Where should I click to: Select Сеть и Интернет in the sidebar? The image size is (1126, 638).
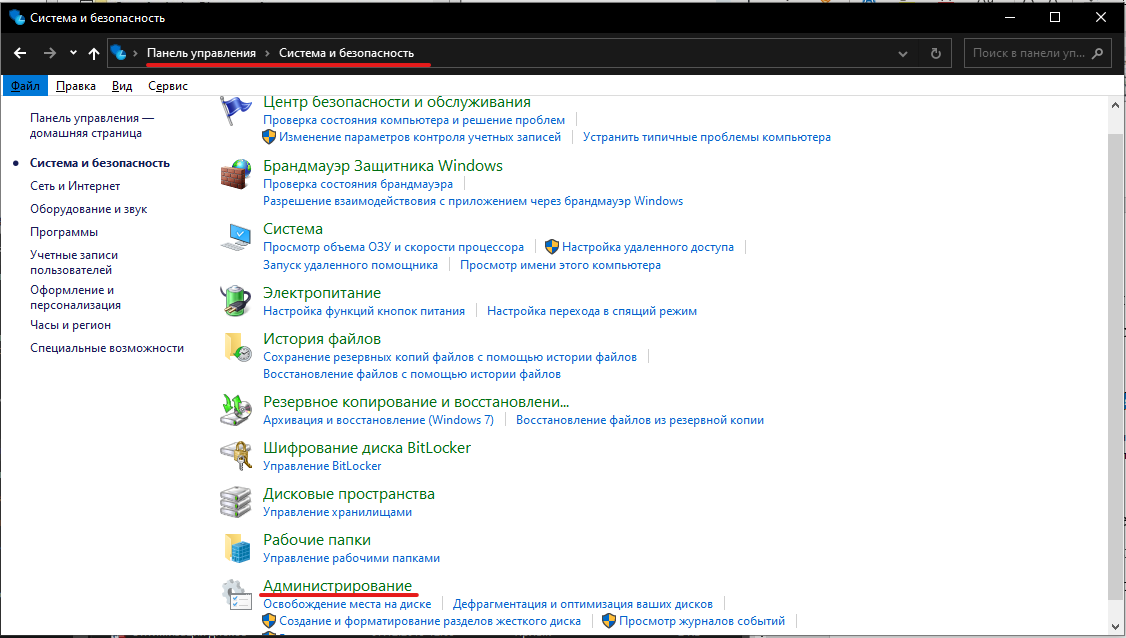point(75,186)
